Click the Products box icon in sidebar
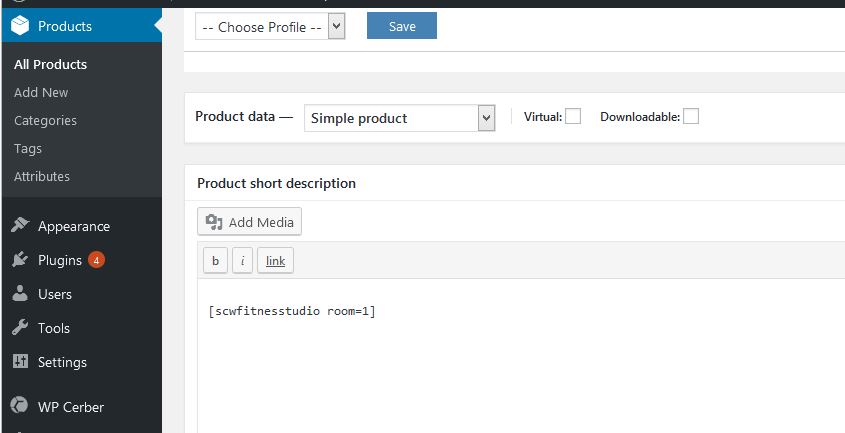 coord(20,26)
